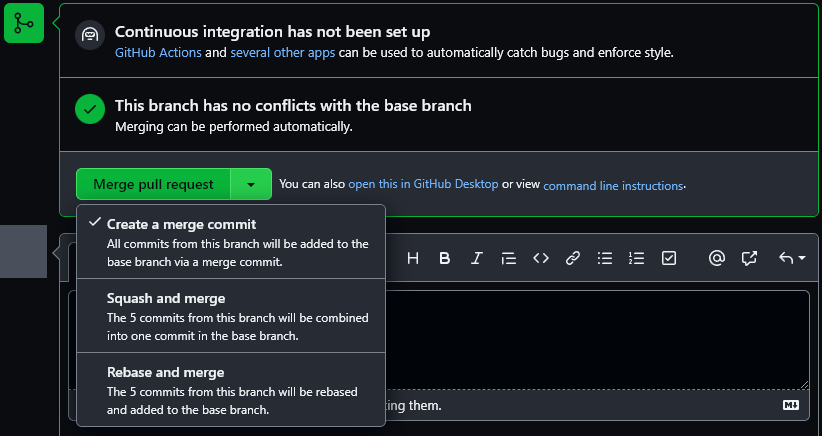Click the text area resize handle corner
Screen dimensions: 822x436
click(805, 385)
